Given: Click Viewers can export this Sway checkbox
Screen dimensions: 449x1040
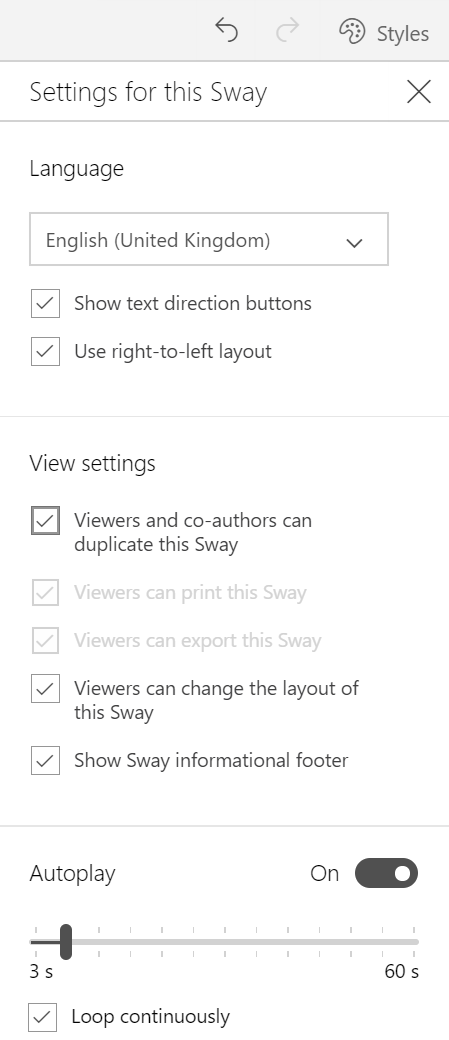Looking at the screenshot, I should (x=45, y=641).
